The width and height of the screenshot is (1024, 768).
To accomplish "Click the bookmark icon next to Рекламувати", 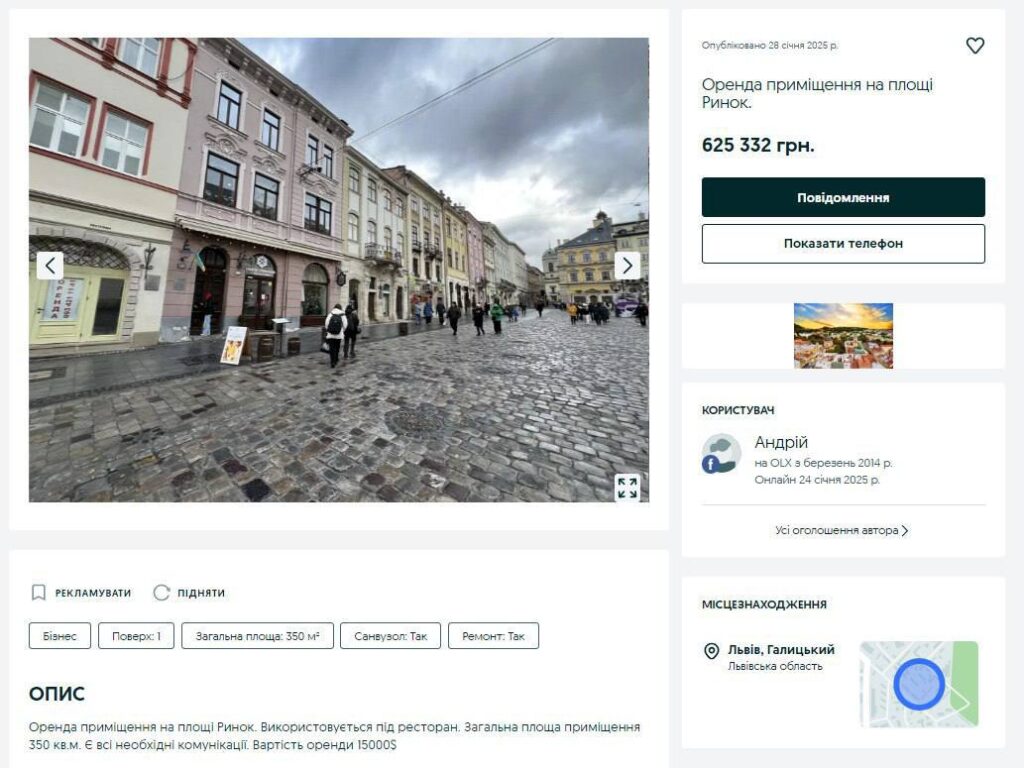I will coord(39,593).
